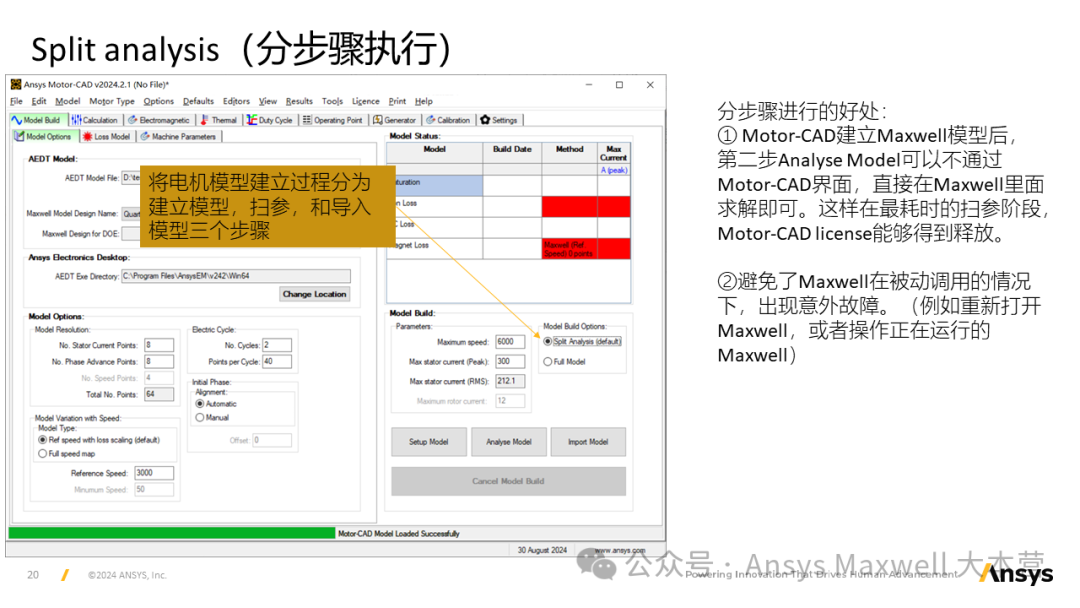Switch to the Settings tab
Screen dimensions: 1080x608
pos(499,120)
